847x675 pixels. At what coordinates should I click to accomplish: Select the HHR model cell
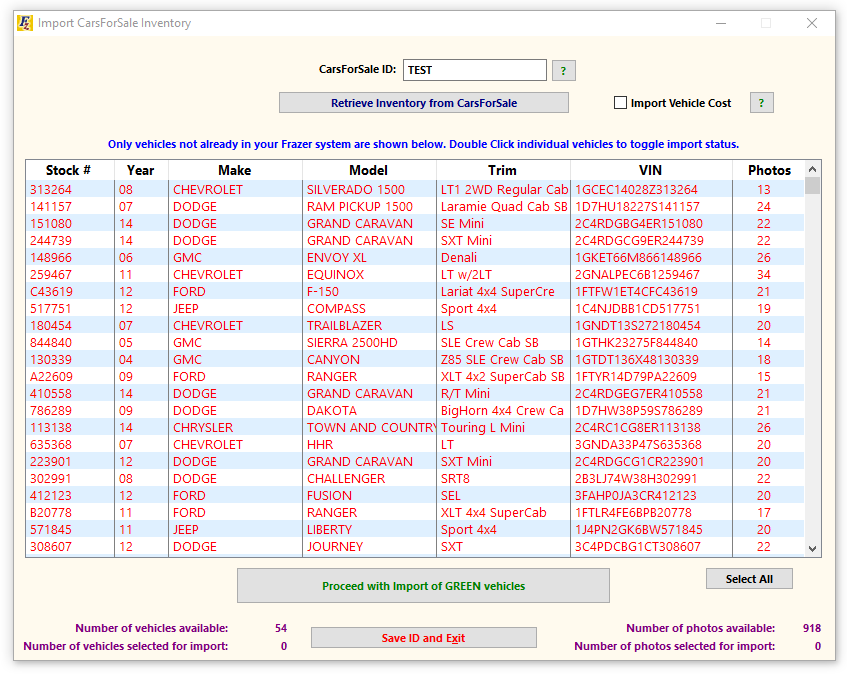[320, 445]
